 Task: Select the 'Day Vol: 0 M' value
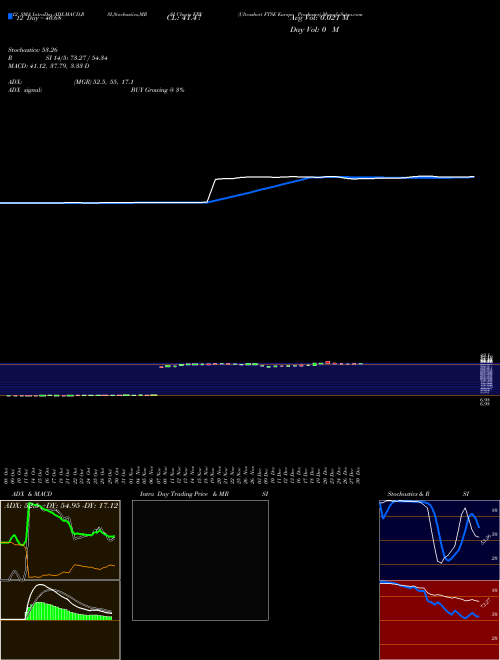pos(314,30)
